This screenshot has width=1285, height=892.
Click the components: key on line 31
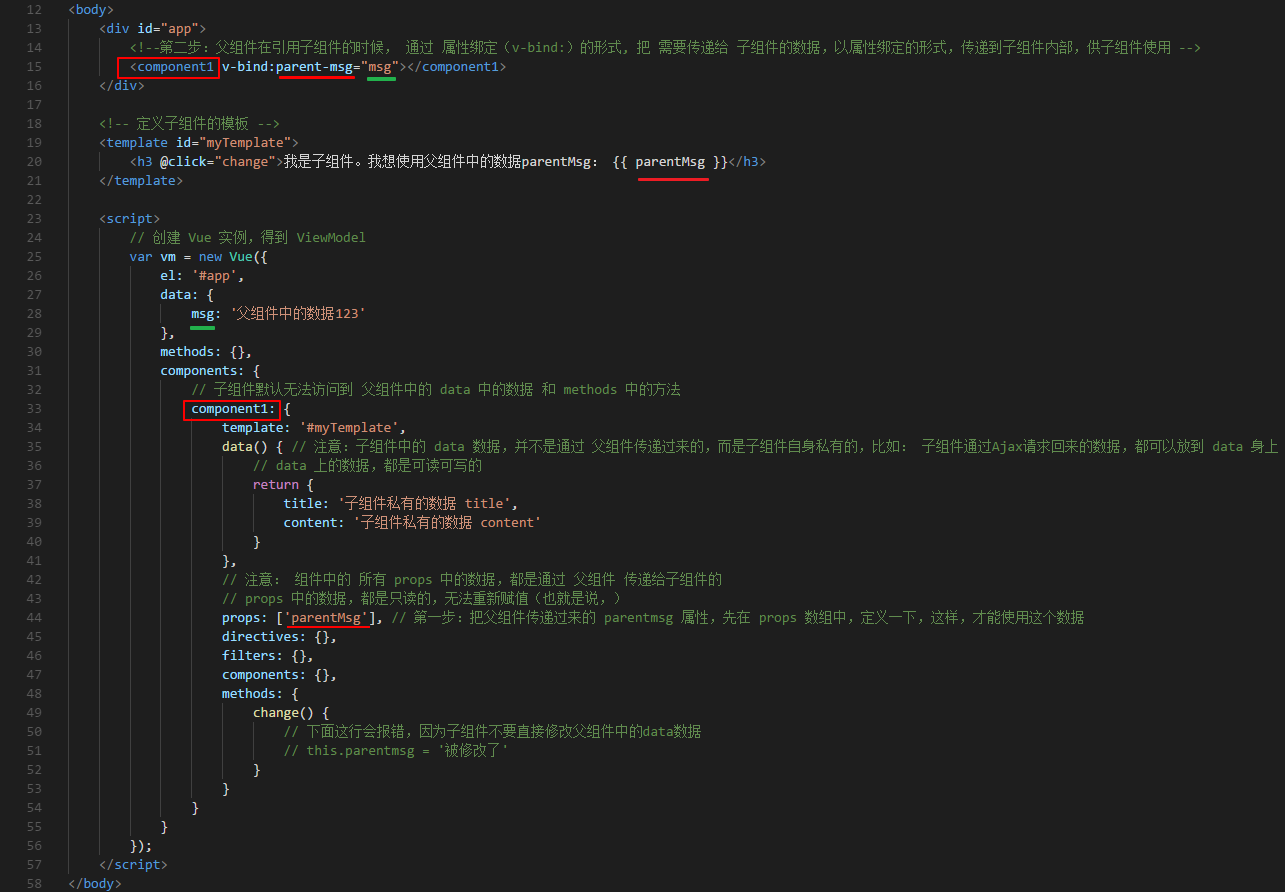202,371
